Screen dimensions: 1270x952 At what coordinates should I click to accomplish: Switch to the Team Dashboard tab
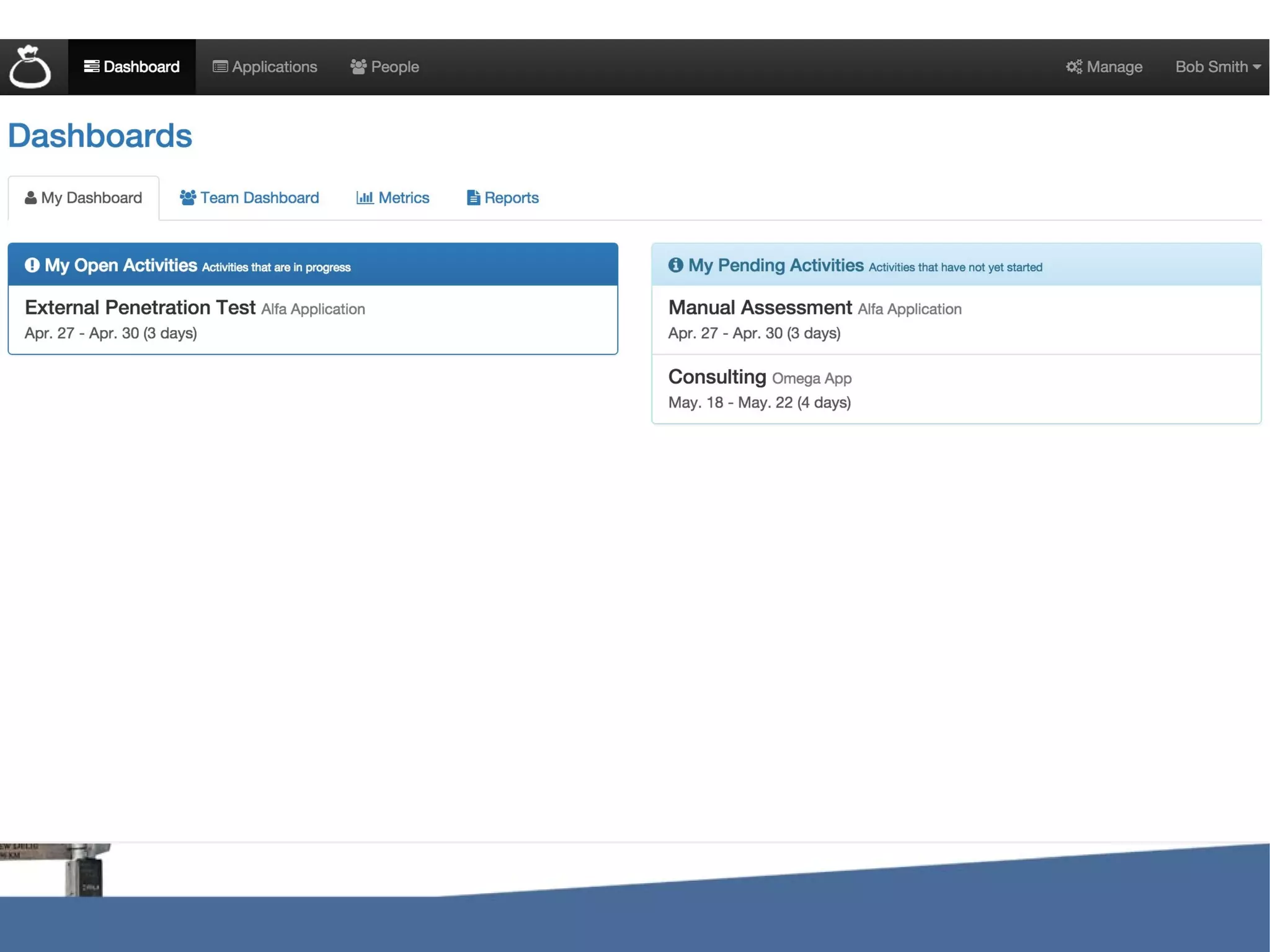click(x=259, y=197)
